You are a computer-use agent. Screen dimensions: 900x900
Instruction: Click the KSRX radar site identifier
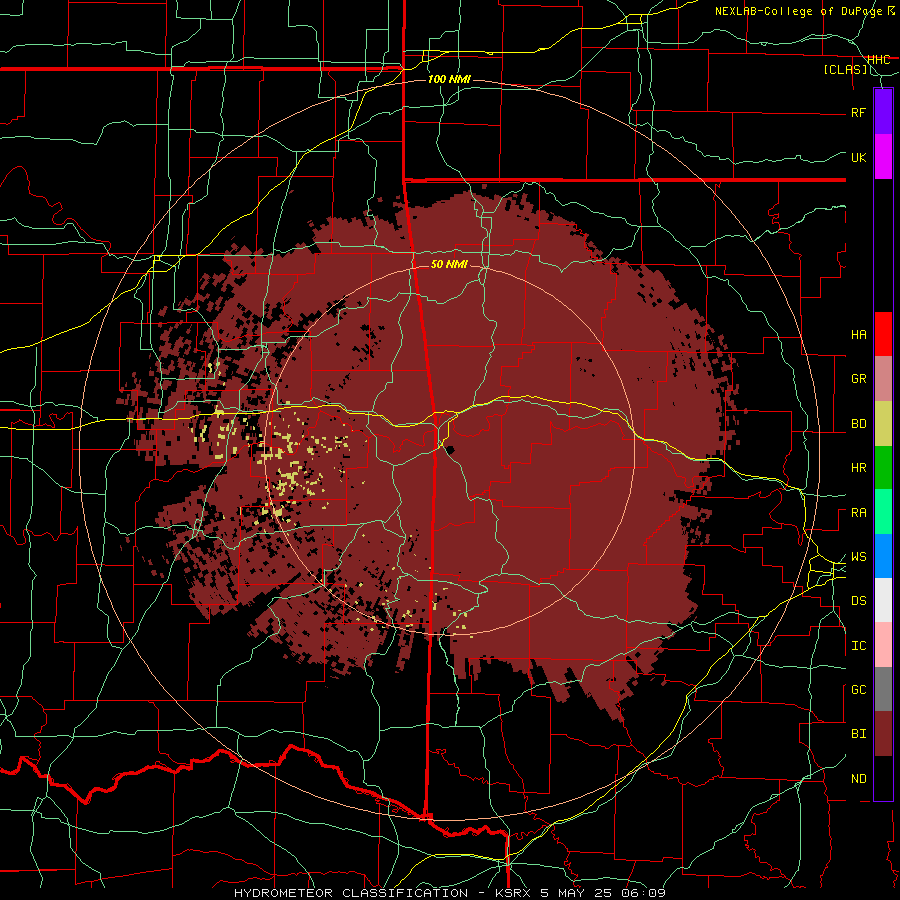click(513, 893)
